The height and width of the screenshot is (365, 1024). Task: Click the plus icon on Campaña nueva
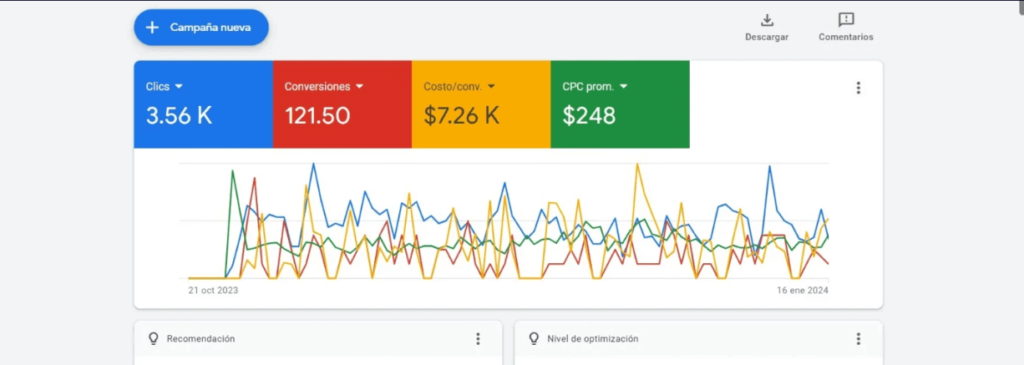point(152,27)
